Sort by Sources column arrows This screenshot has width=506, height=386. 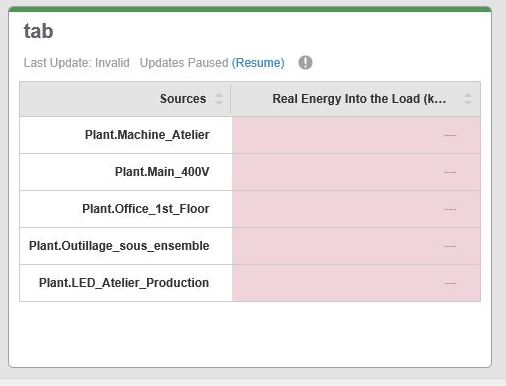219,99
